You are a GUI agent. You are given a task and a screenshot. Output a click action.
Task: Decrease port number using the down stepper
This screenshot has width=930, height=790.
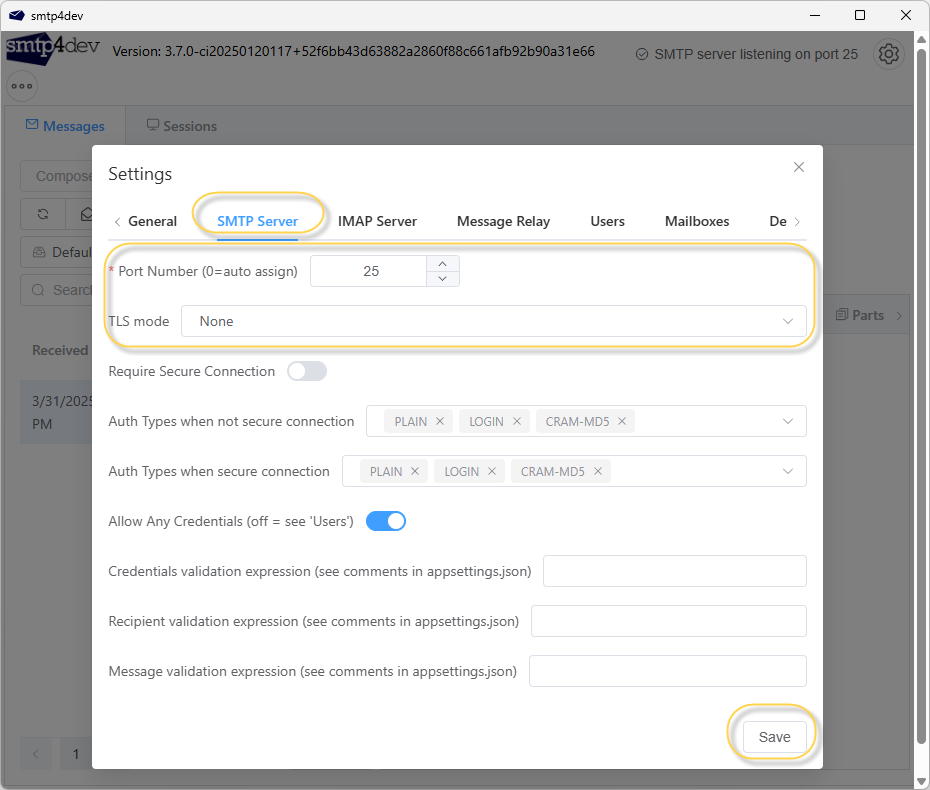pyautogui.click(x=443, y=279)
